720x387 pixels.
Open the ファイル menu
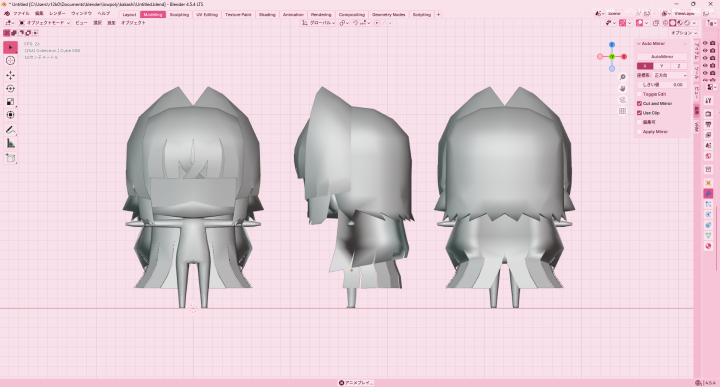coord(21,14)
